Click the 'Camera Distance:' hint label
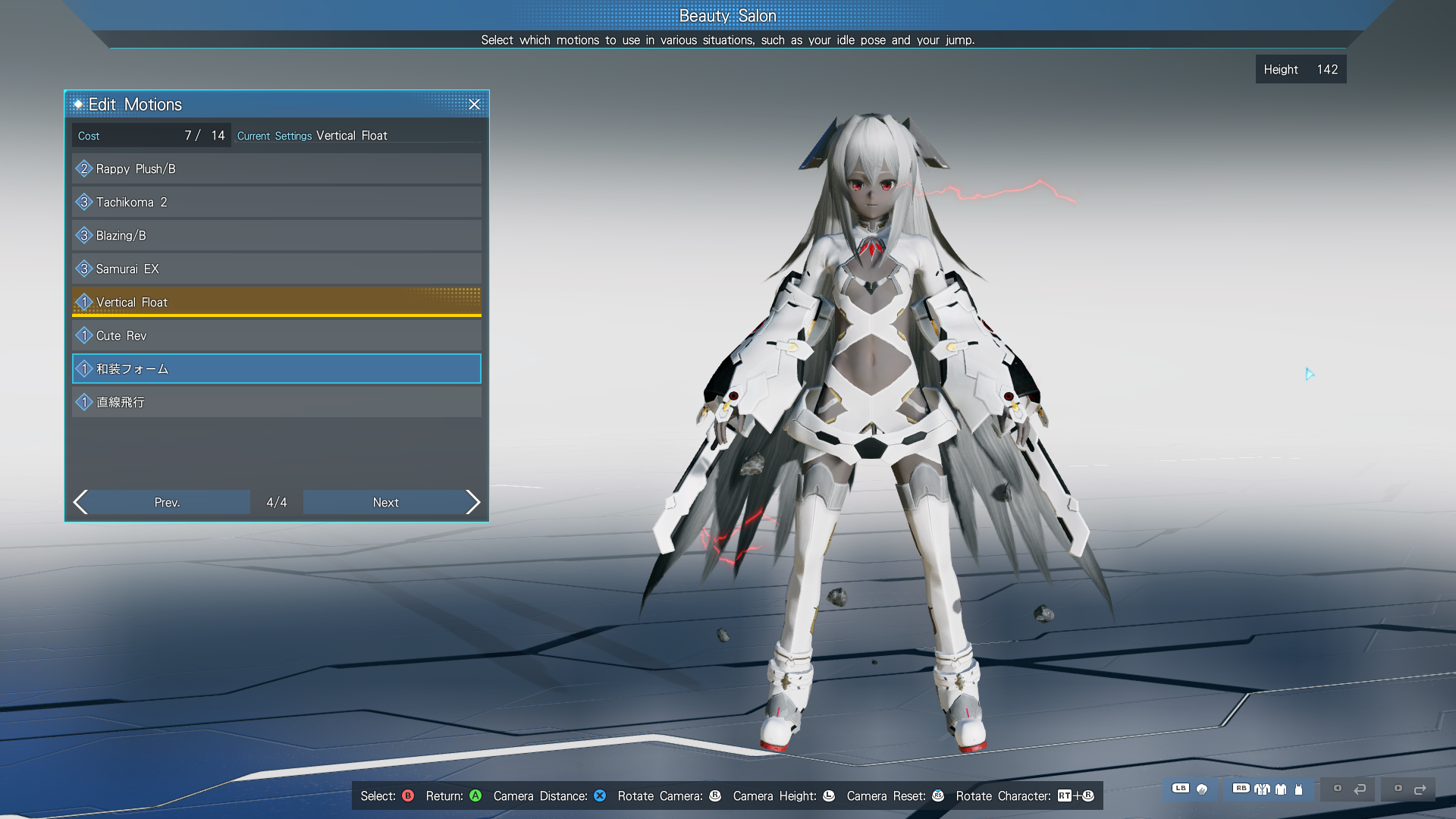The image size is (1456, 819). click(x=541, y=795)
